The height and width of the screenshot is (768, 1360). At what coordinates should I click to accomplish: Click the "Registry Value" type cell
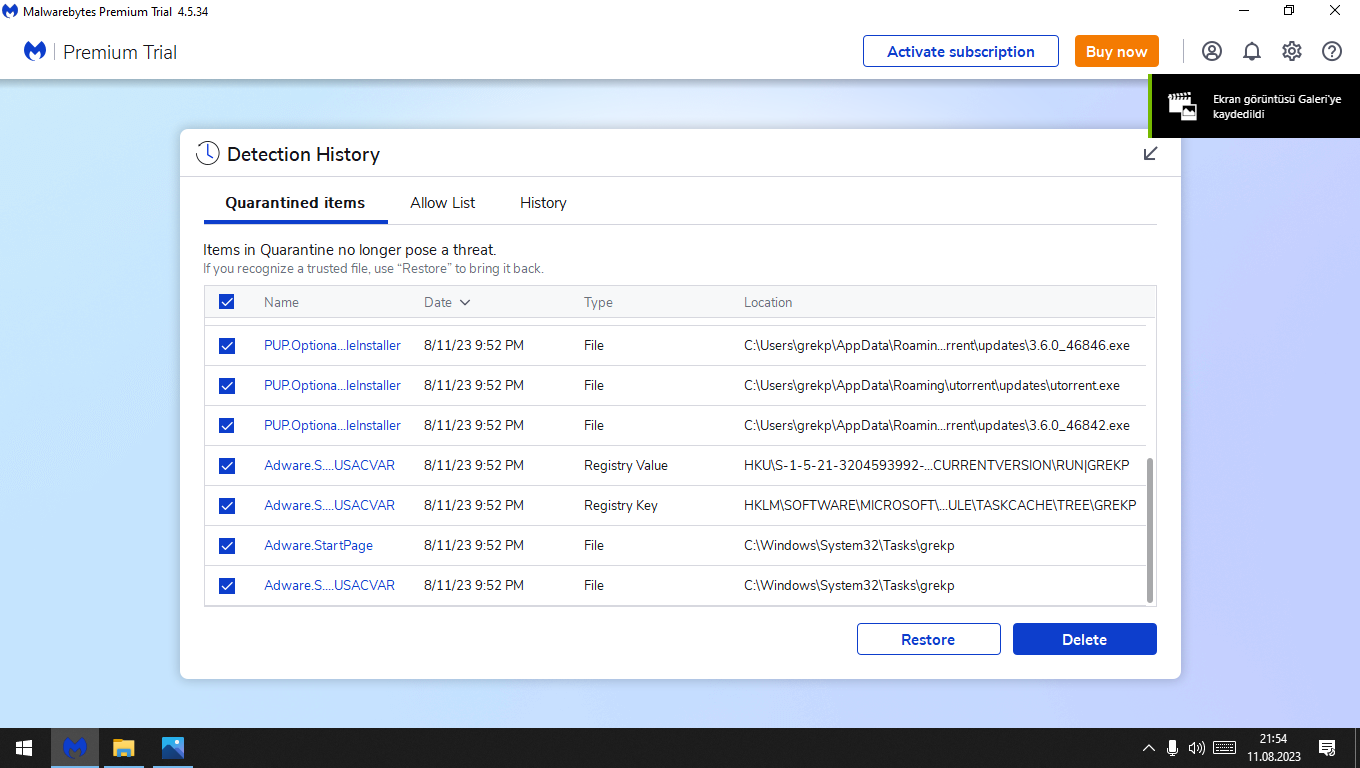coord(626,466)
